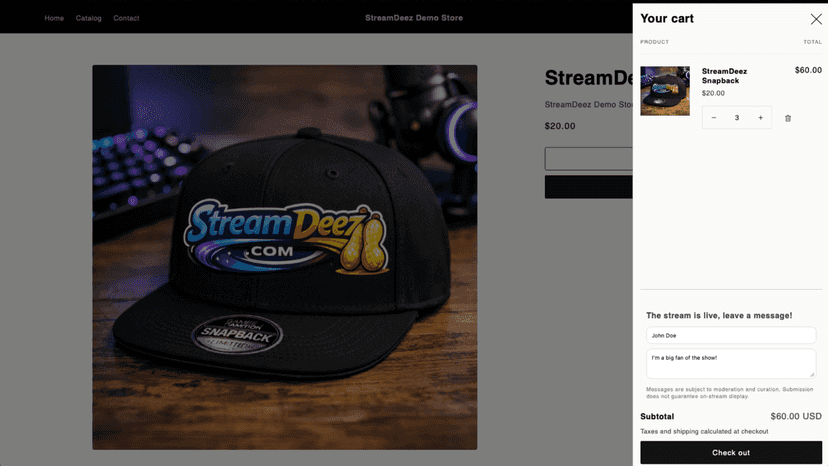This screenshot has width=828, height=466.
Task: Click the $60.00 USD subtotal amount
Action: [x=796, y=416]
